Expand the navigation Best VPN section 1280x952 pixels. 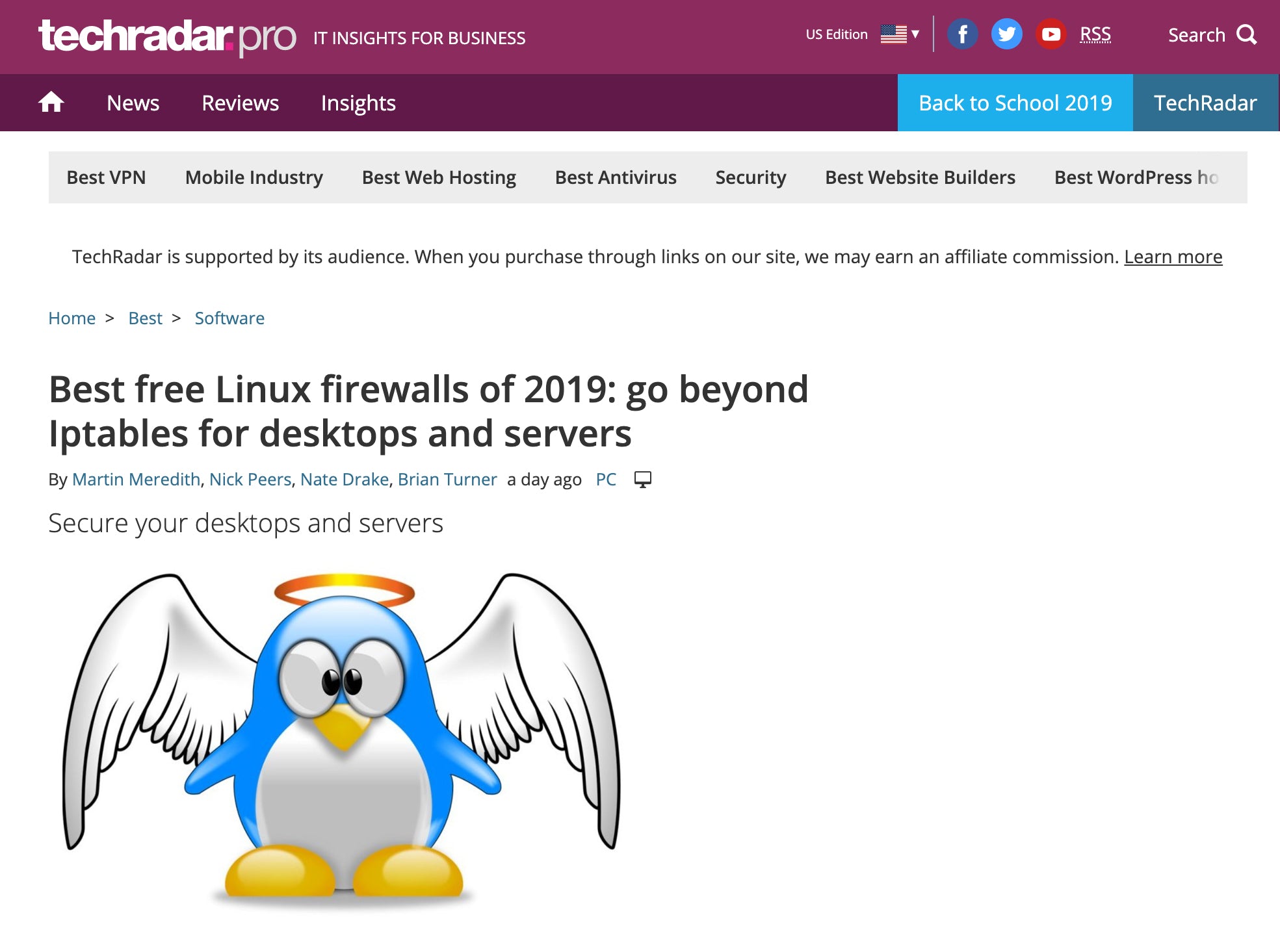(x=106, y=178)
